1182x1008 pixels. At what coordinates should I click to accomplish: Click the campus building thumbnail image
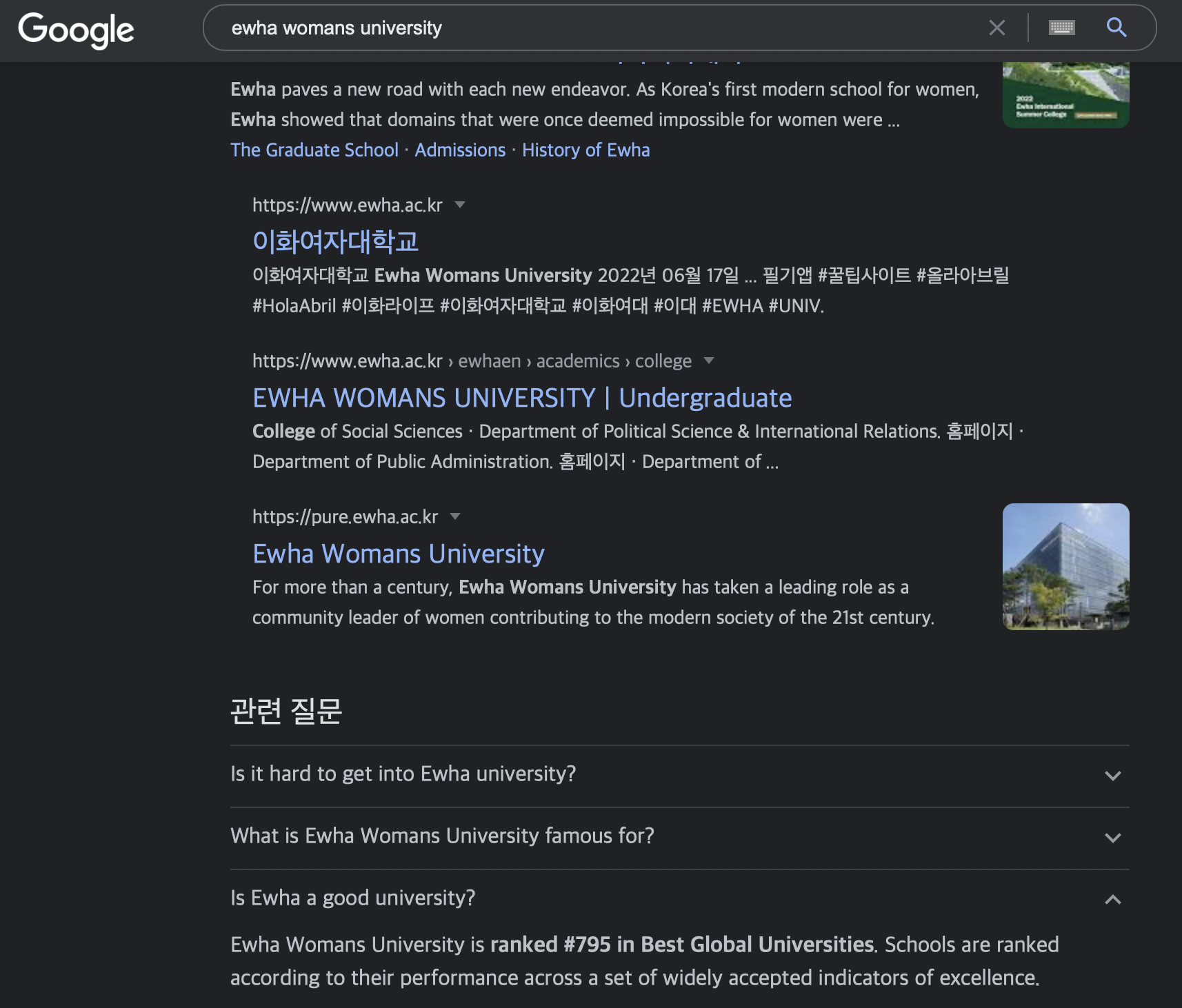coord(1065,566)
